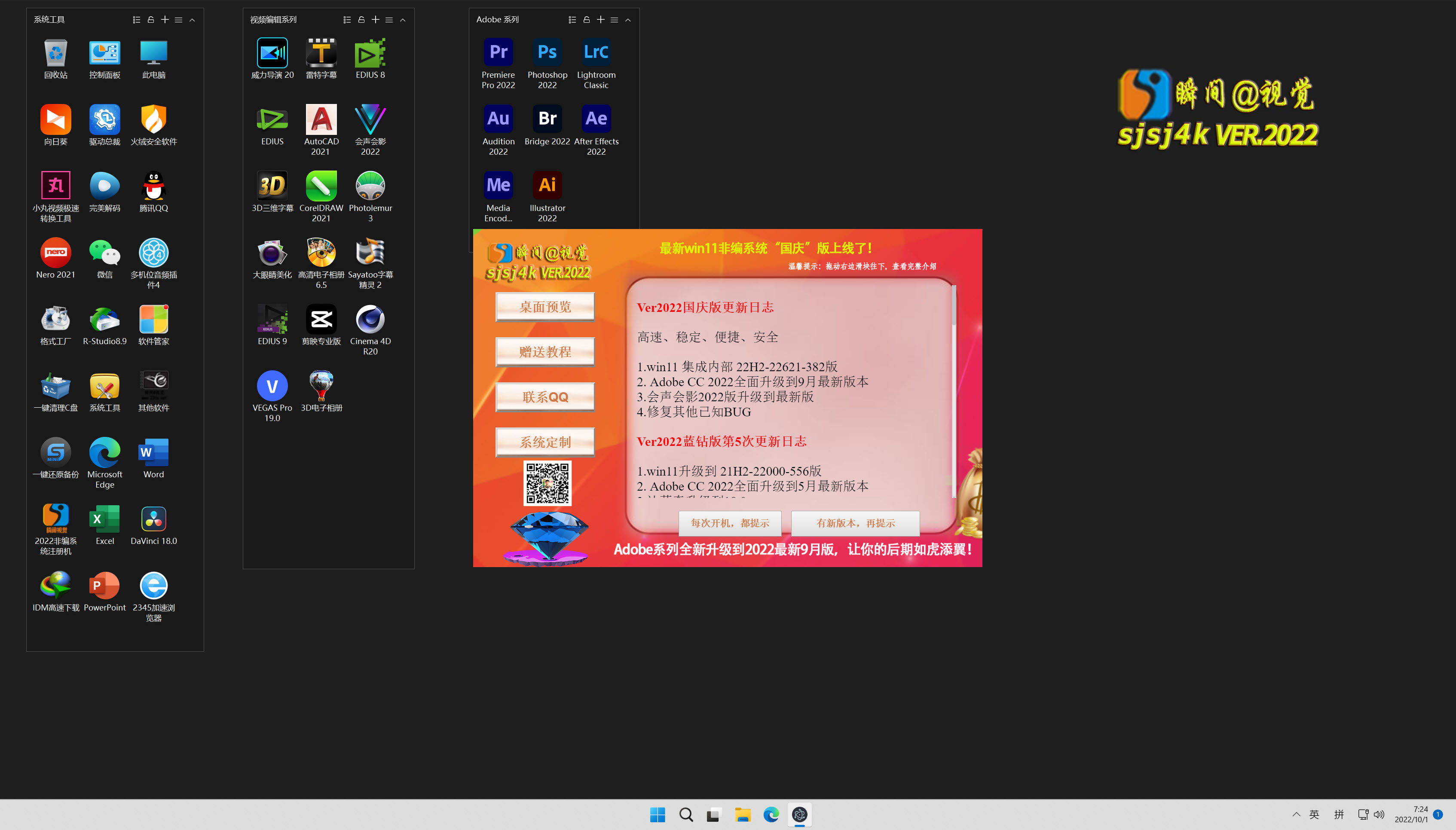This screenshot has width=1456, height=830.
Task: Click the 联系QQ button
Action: pyautogui.click(x=545, y=397)
